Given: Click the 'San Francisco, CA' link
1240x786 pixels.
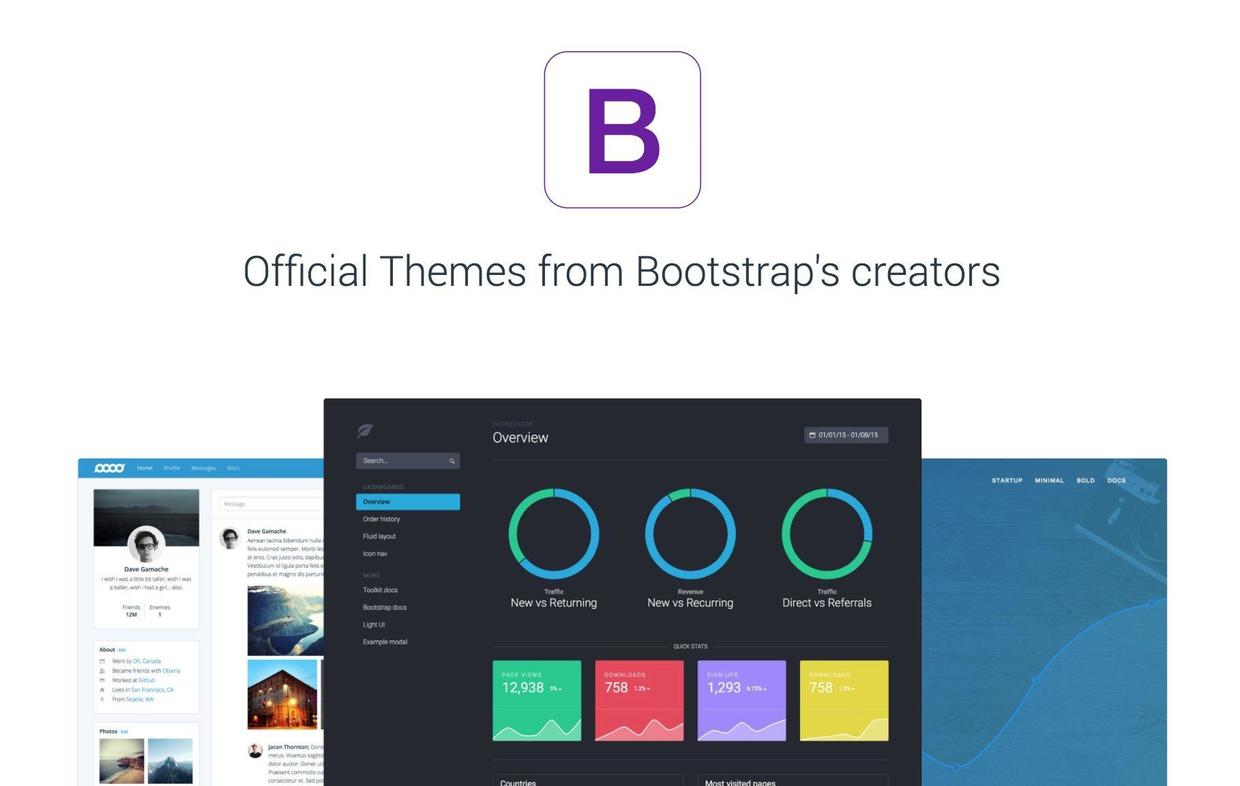Looking at the screenshot, I should click(x=152, y=690).
